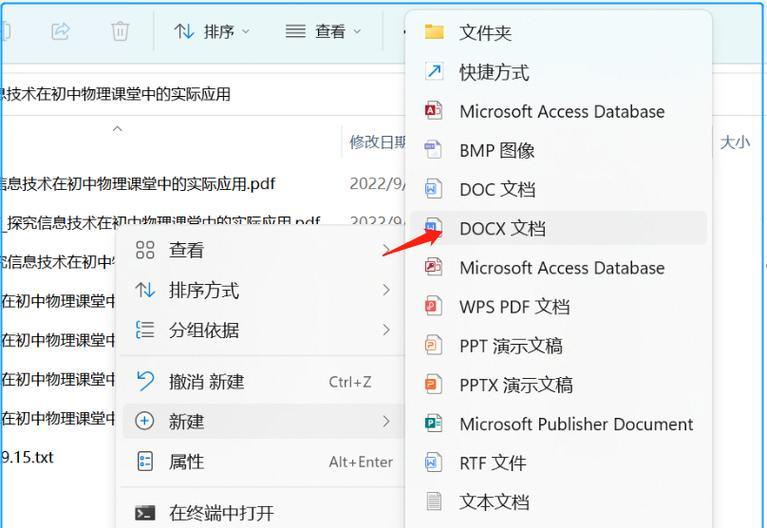This screenshot has width=767, height=528.
Task: Click the view lines icon in toolbar
Action: (x=295, y=31)
